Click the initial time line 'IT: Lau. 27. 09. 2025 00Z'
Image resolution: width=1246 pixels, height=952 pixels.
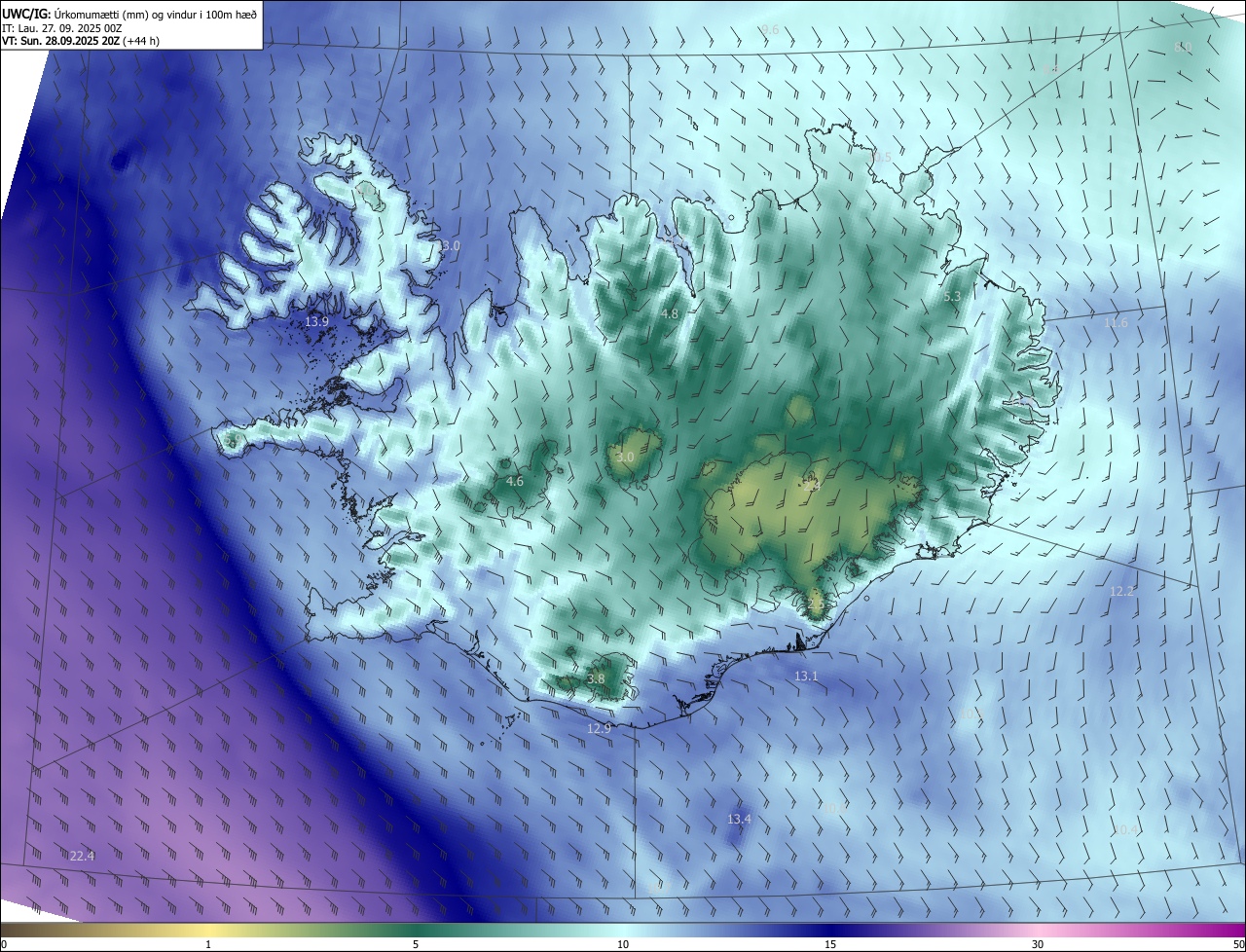[x=61, y=28]
